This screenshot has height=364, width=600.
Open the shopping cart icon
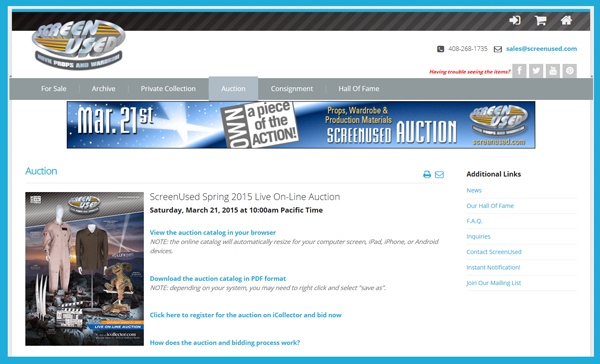click(540, 20)
